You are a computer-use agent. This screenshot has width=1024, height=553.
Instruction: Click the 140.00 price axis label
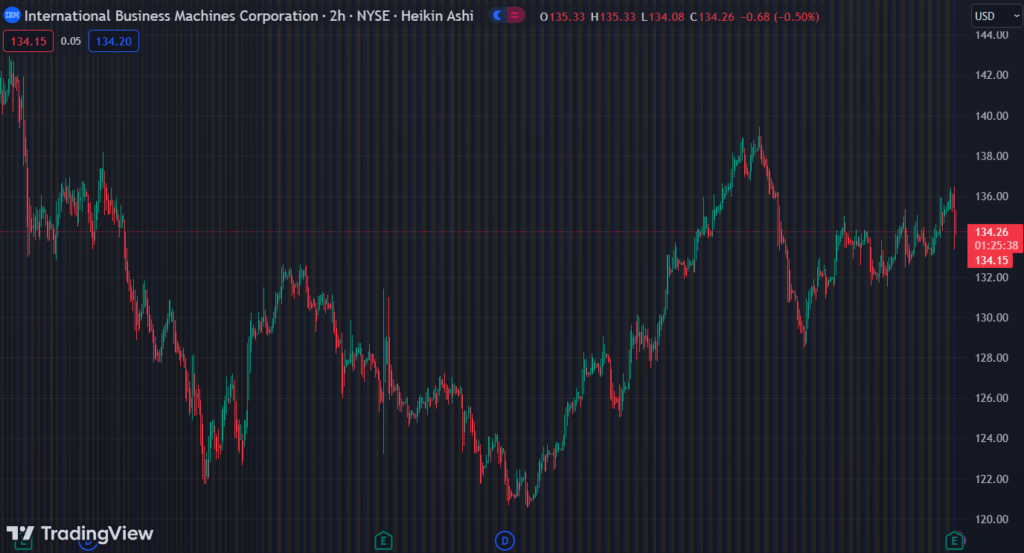coord(991,116)
